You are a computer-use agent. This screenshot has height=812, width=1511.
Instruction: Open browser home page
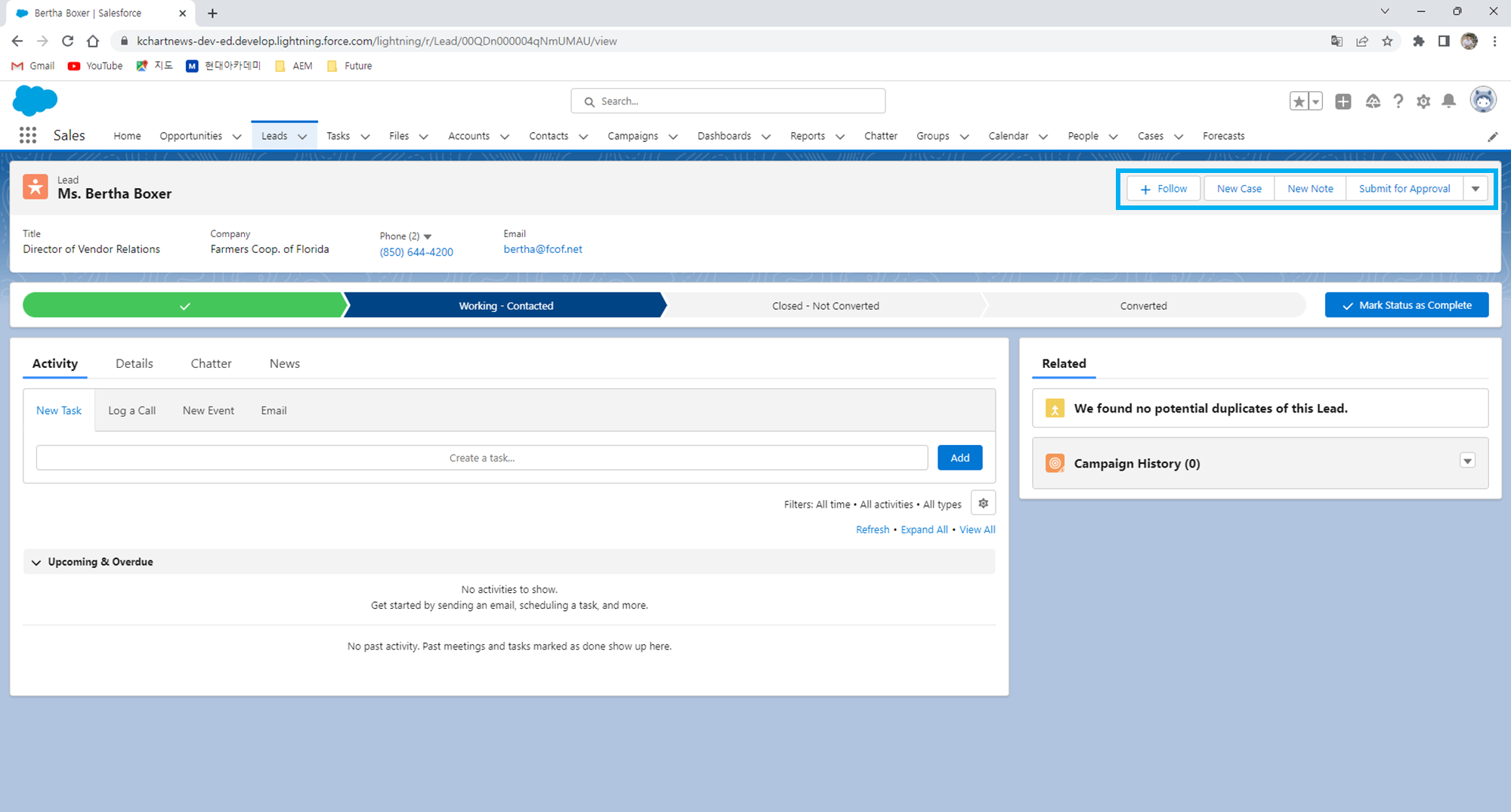[93, 41]
